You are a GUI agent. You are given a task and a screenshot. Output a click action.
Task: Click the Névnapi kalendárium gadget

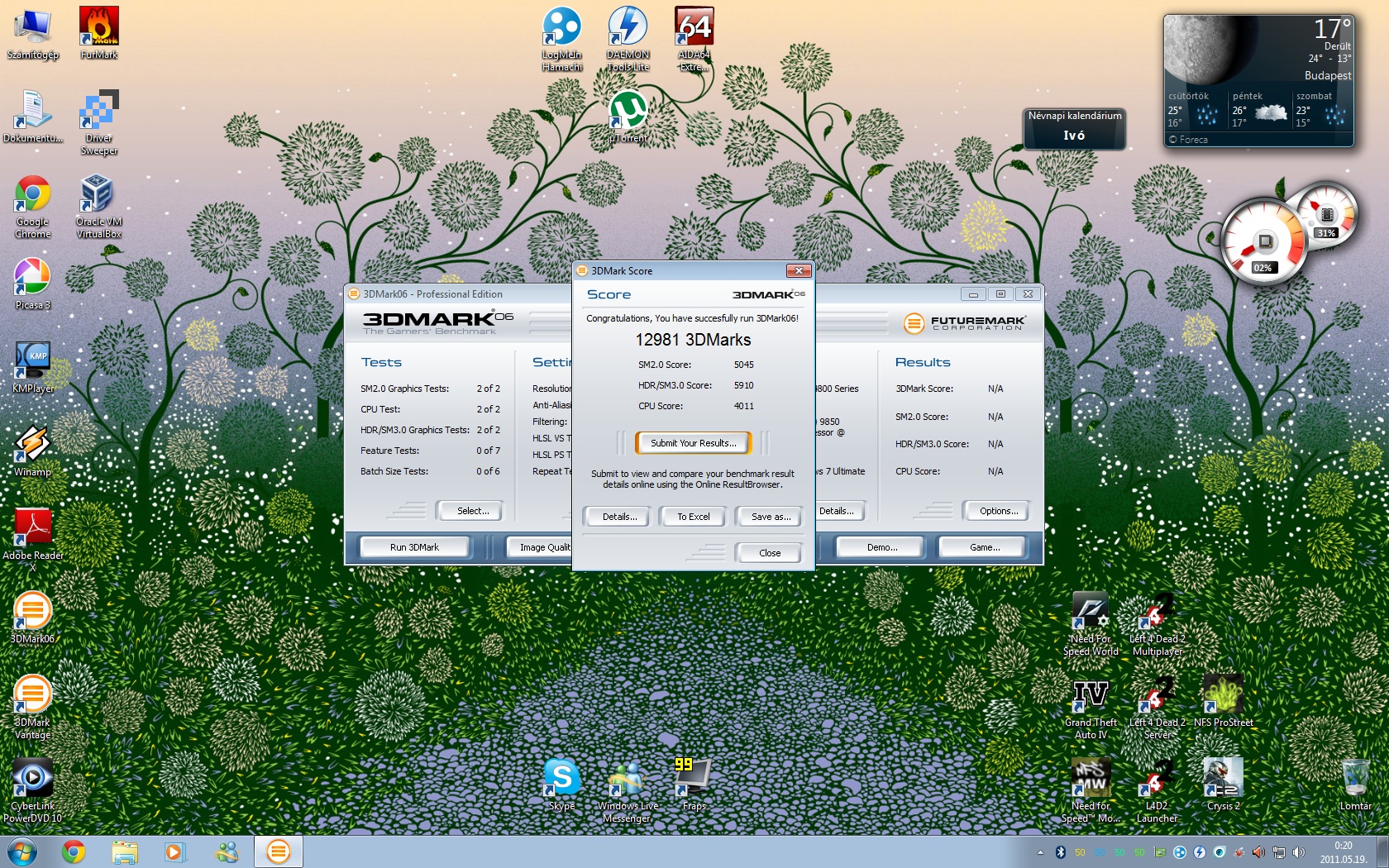point(1075,127)
